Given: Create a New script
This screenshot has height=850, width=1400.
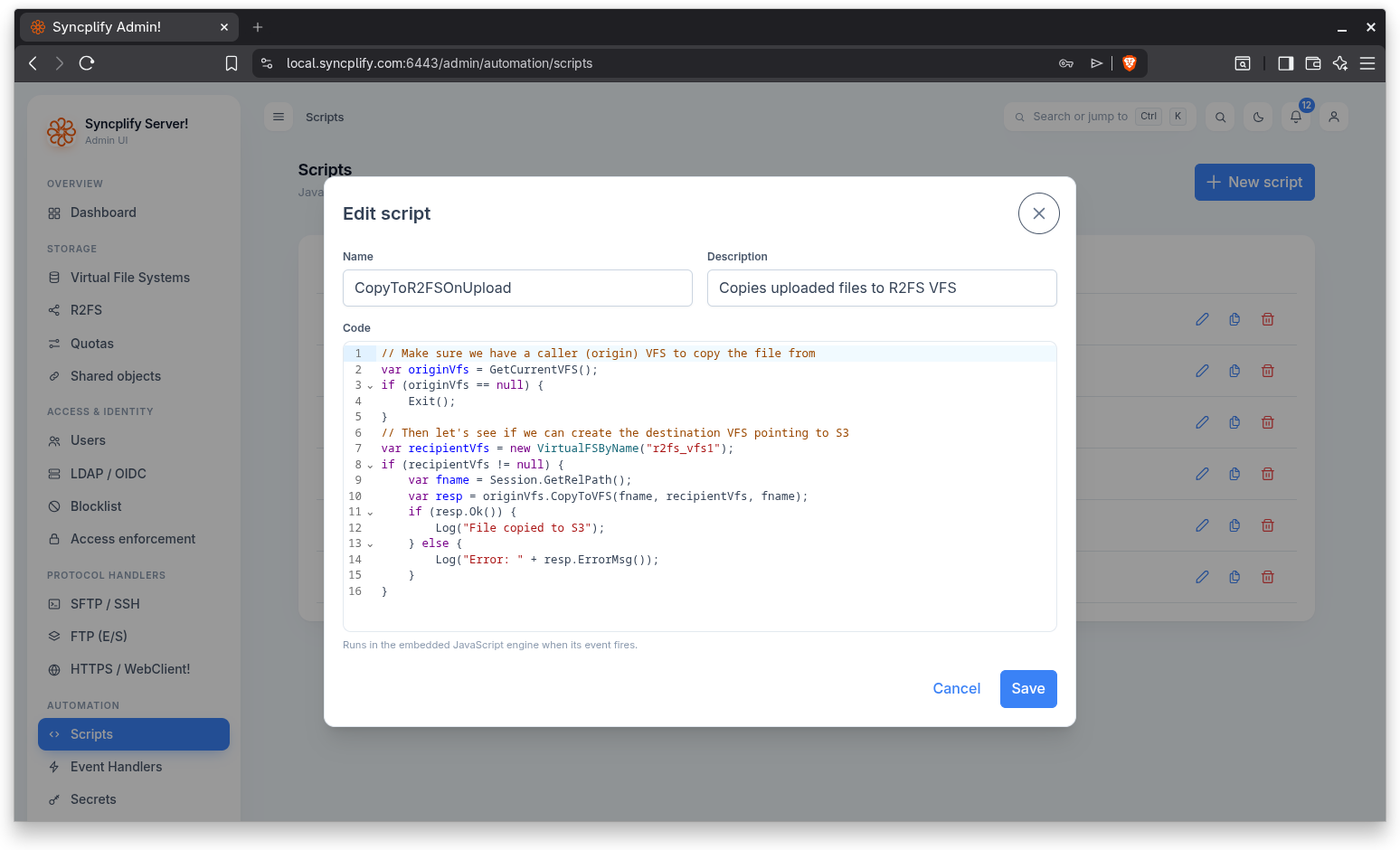Looking at the screenshot, I should (x=1254, y=182).
